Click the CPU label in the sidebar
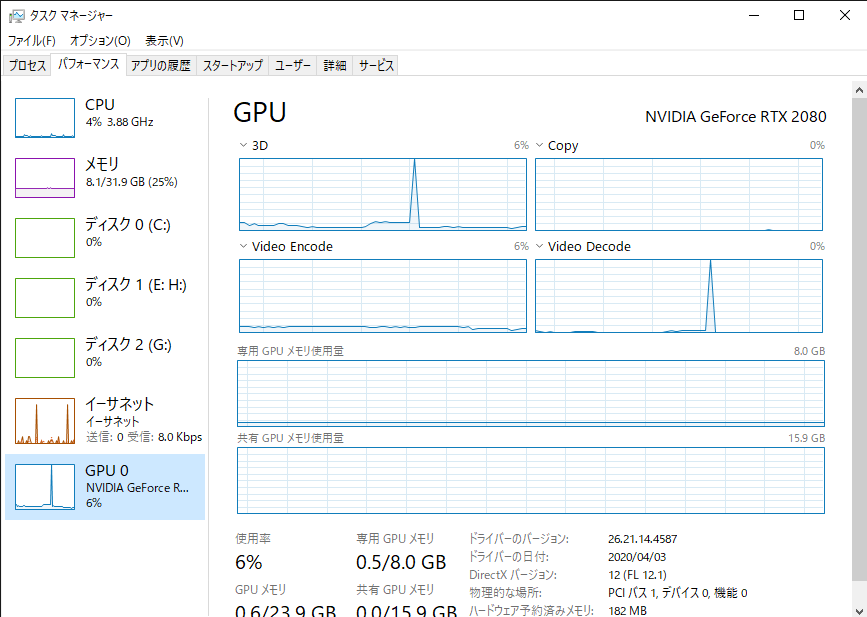 pos(100,104)
